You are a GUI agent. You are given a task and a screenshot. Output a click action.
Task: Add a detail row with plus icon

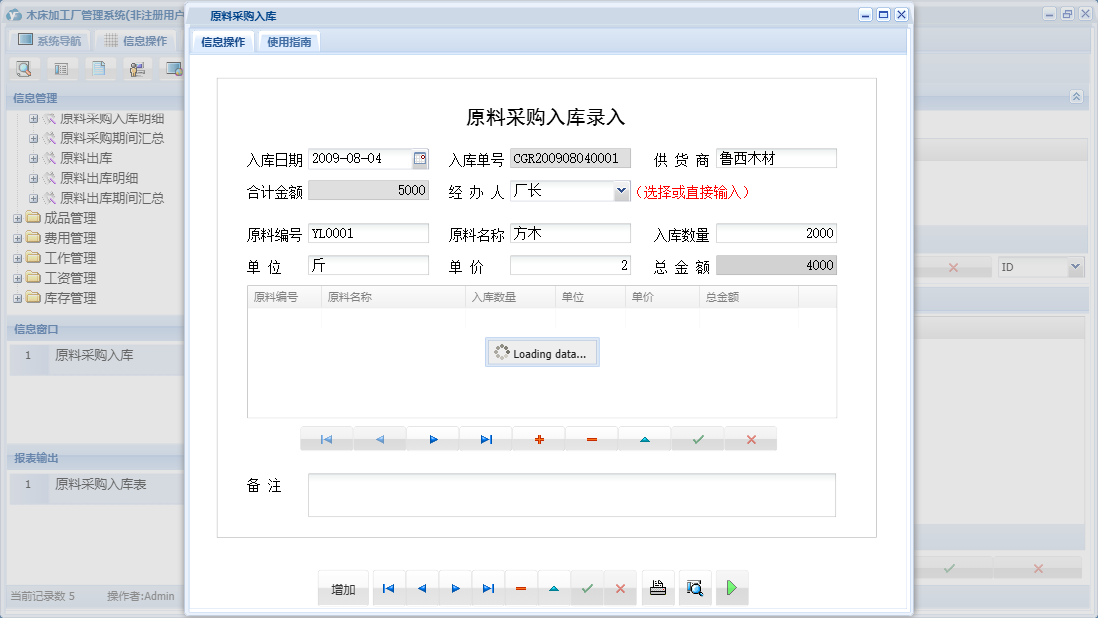[538, 438]
